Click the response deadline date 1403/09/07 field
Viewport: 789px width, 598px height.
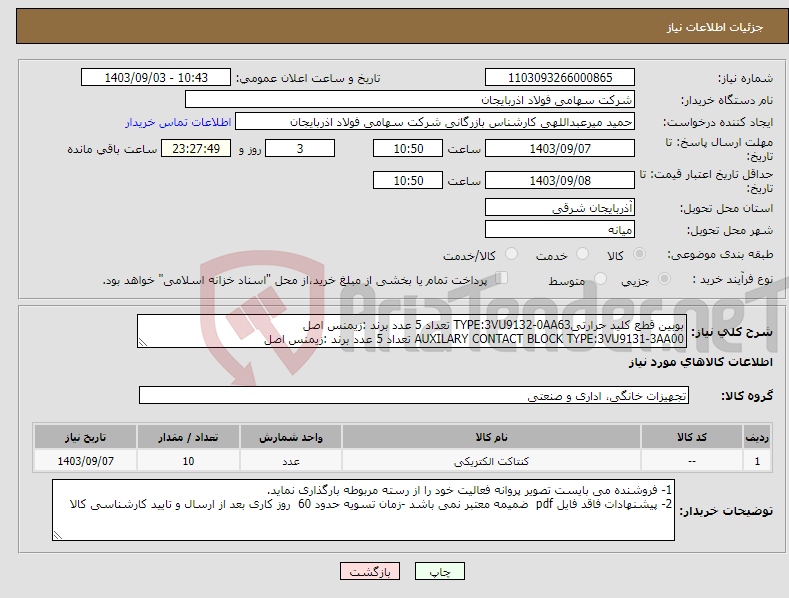click(x=560, y=148)
